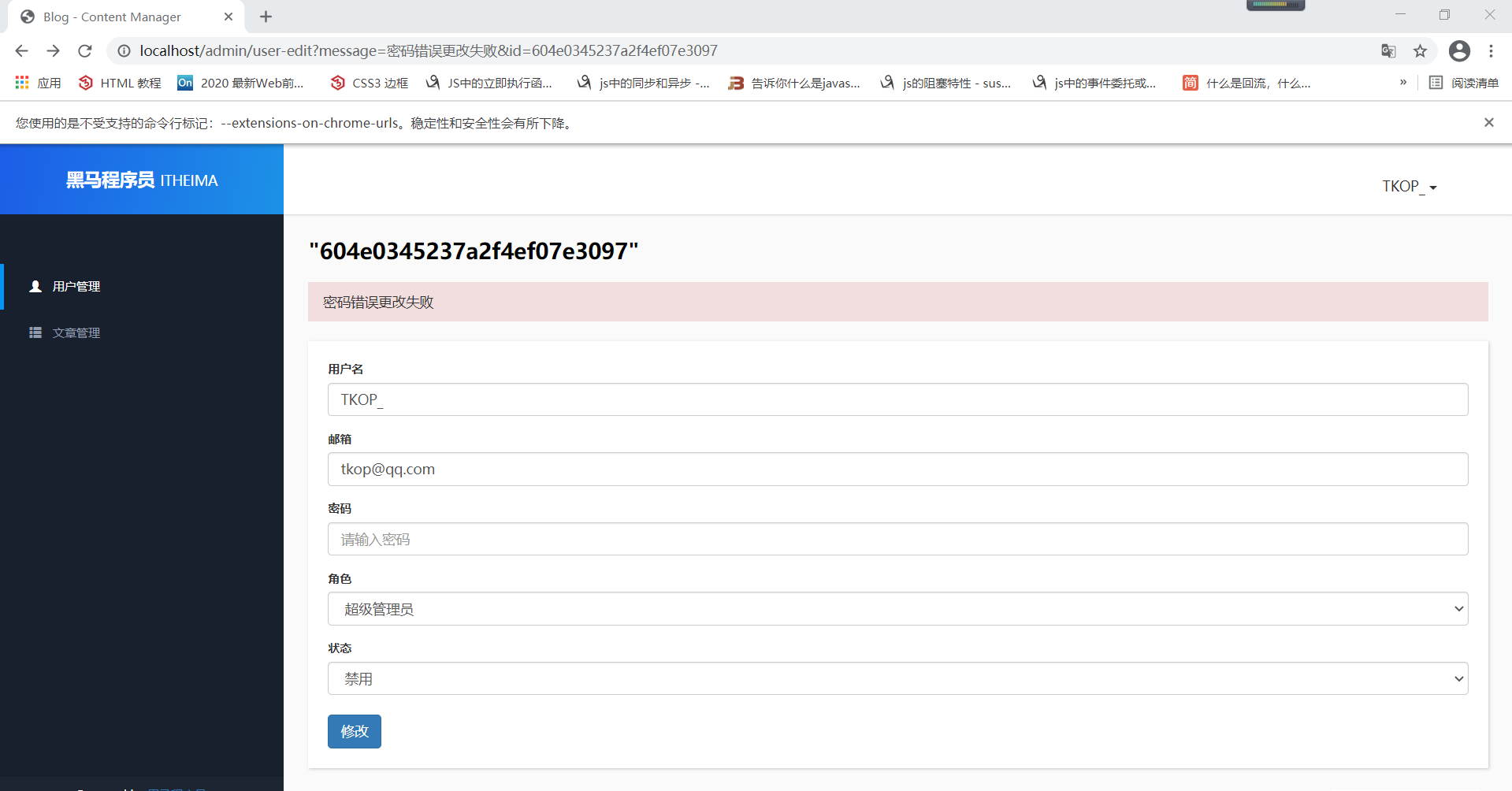Image resolution: width=1512 pixels, height=791 pixels.
Task: Open the 角色 dropdown showing 超级管理员
Action: coord(897,609)
